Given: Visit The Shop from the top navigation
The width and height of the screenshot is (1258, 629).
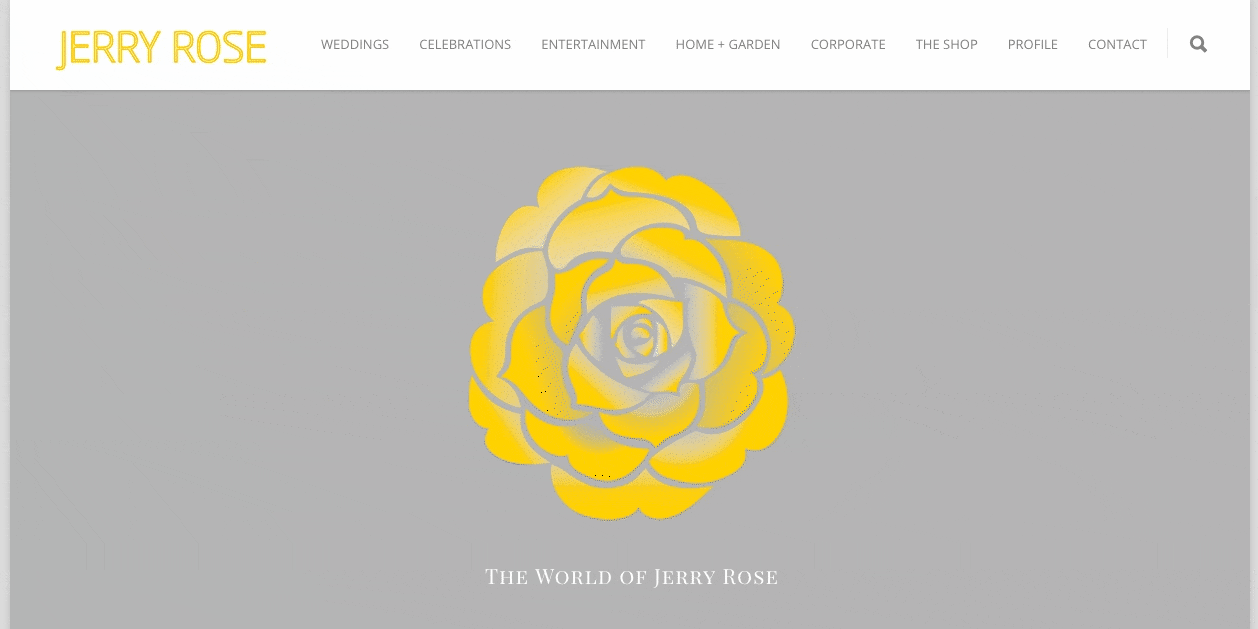Looking at the screenshot, I should coord(947,45).
